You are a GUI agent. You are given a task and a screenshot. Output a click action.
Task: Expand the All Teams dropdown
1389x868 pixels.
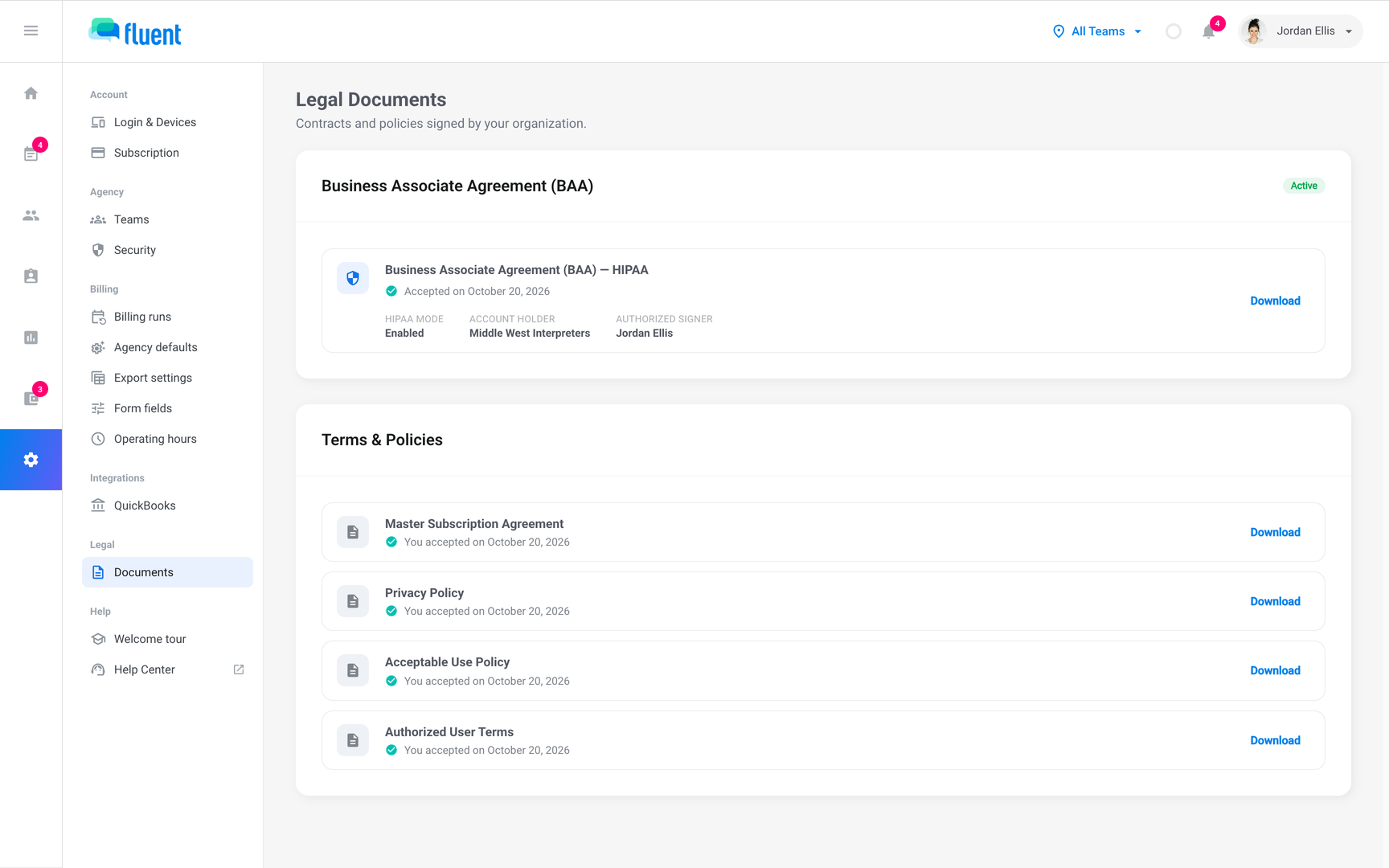coord(1097,31)
